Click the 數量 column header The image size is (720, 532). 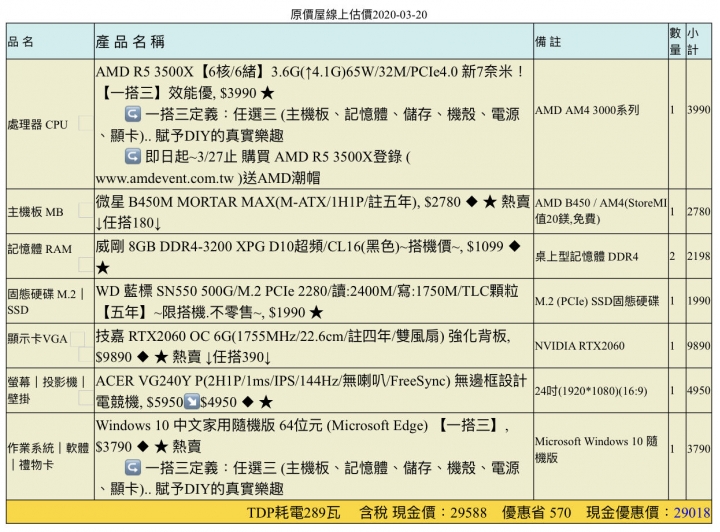[675, 41]
